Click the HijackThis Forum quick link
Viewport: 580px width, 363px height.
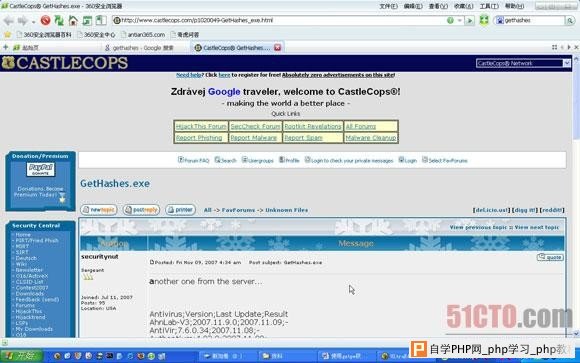click(201, 127)
